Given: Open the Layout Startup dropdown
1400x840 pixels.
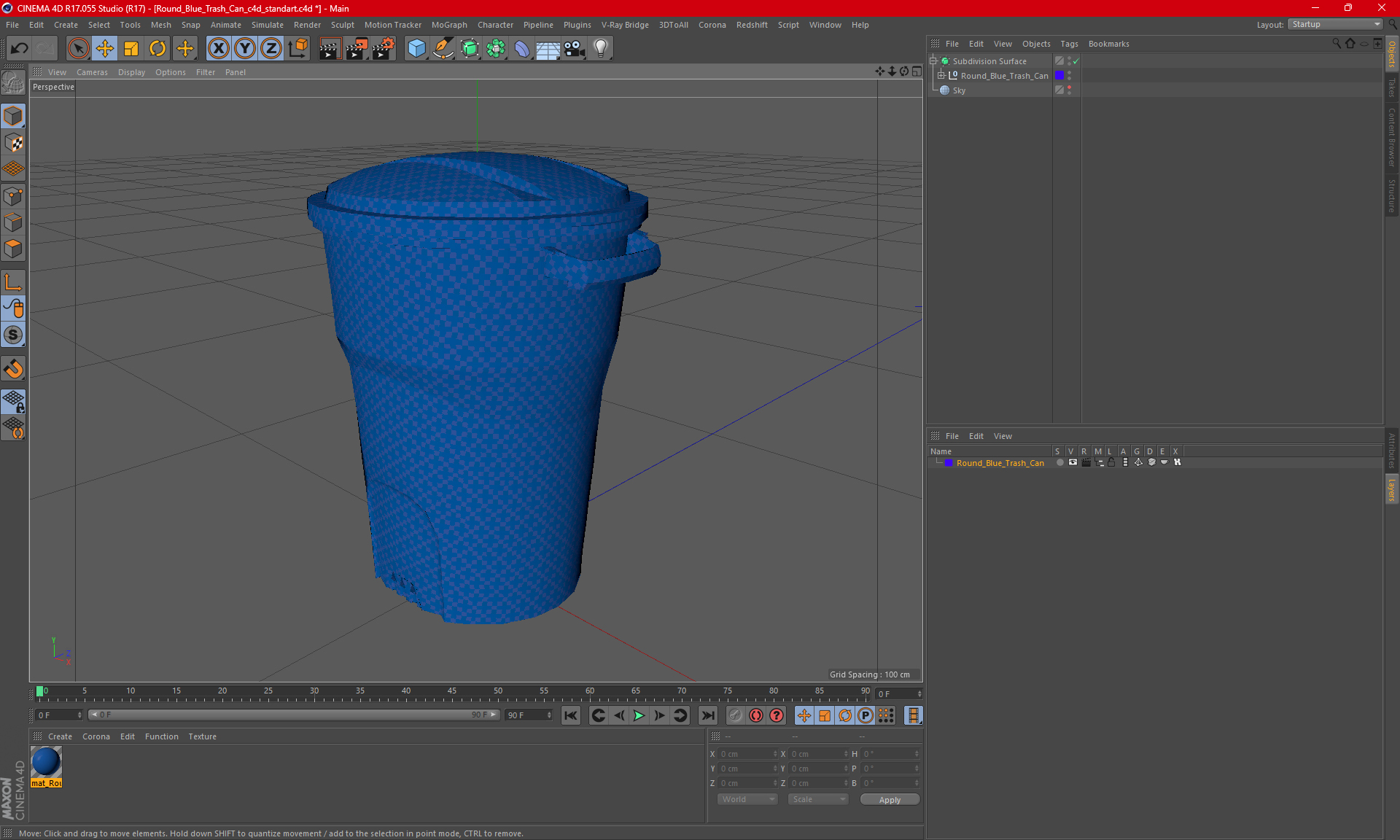Looking at the screenshot, I should point(1336,24).
